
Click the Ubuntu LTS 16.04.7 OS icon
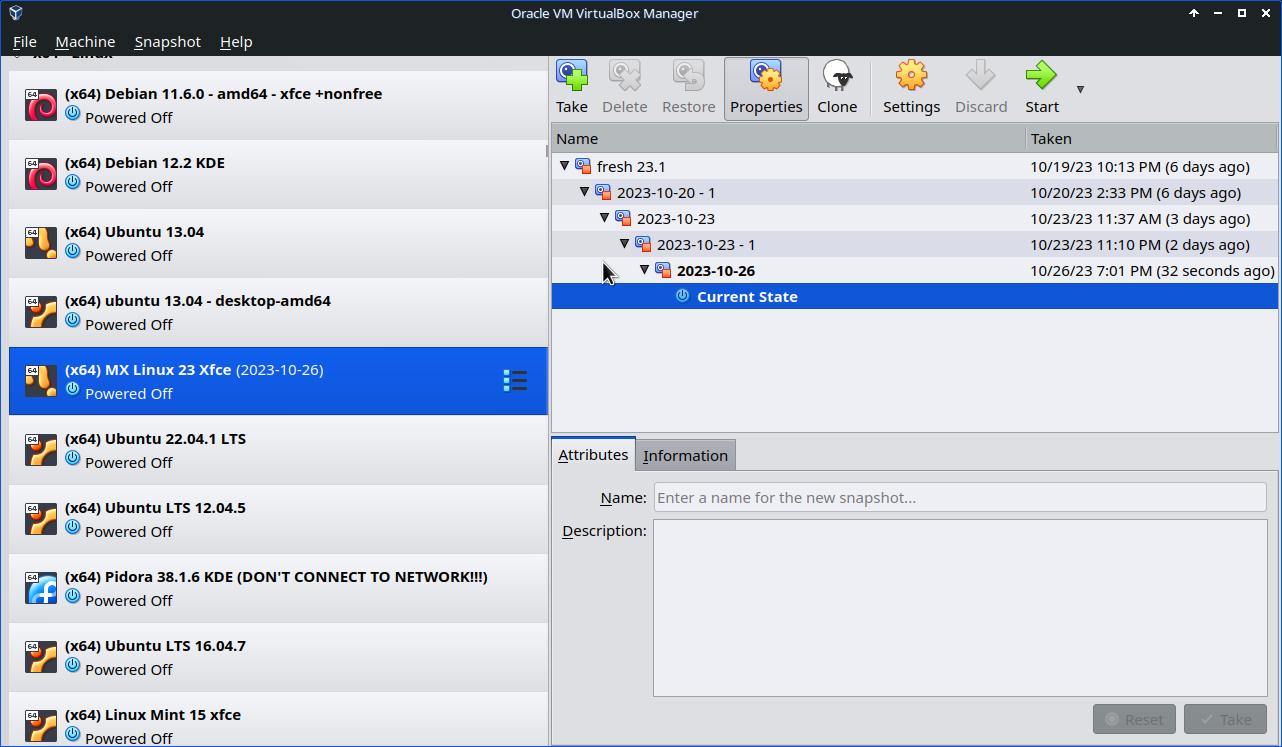coord(41,657)
